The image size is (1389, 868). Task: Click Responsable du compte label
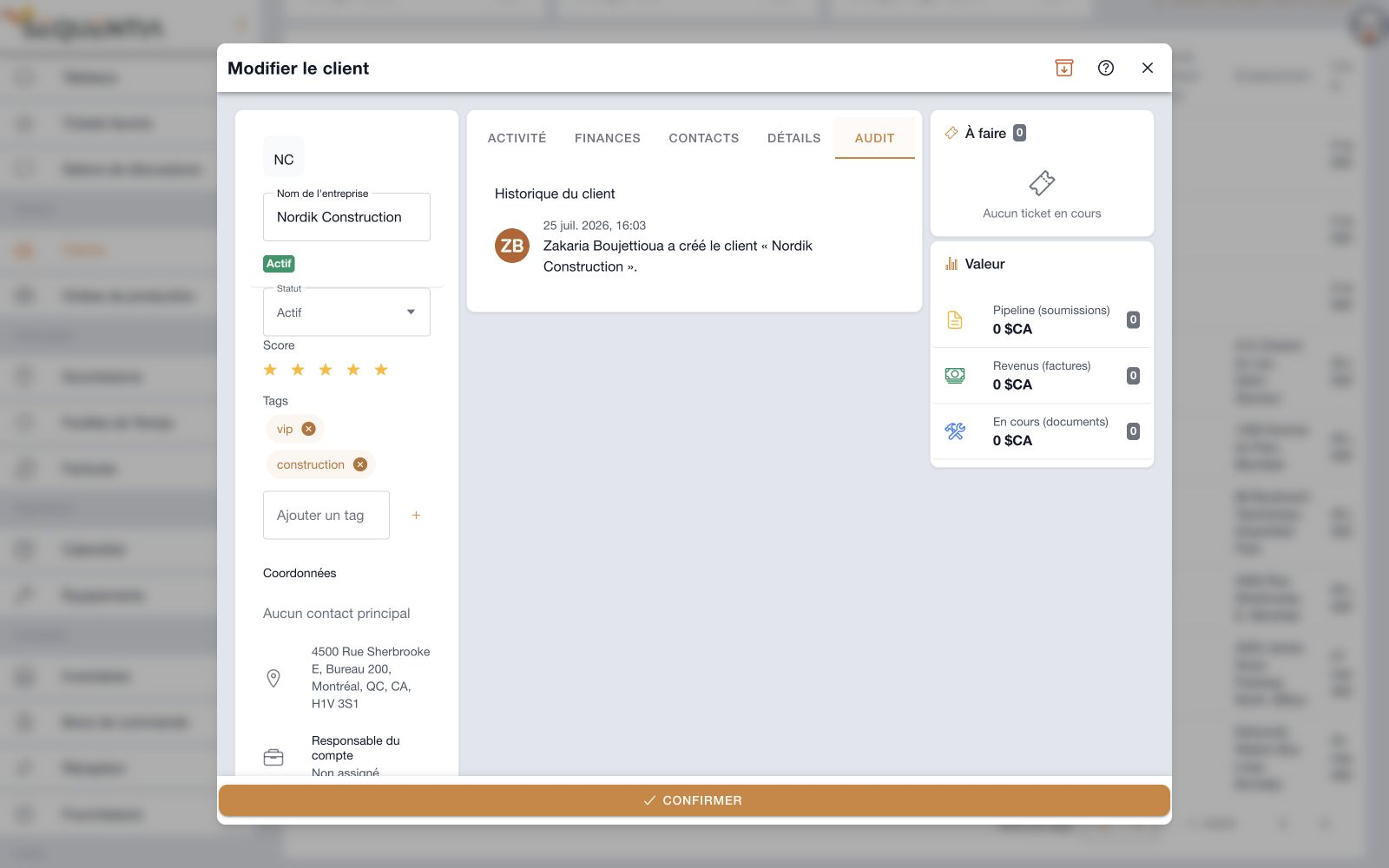point(356,748)
